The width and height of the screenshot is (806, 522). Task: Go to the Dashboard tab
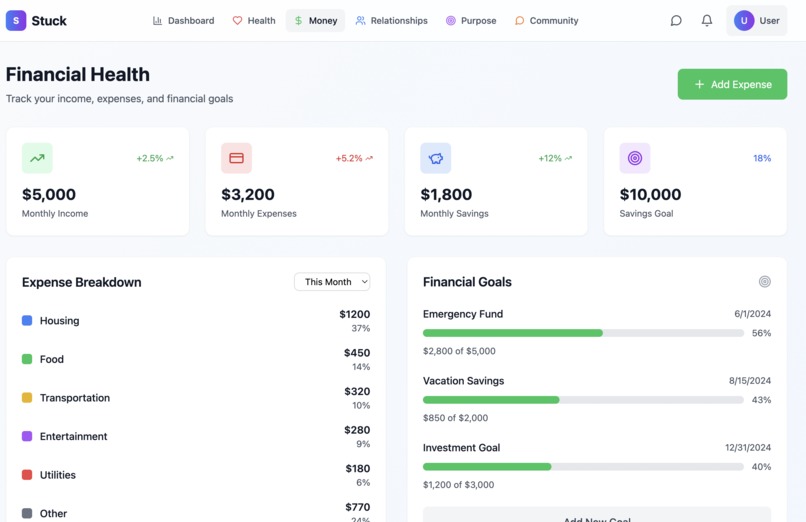click(184, 21)
